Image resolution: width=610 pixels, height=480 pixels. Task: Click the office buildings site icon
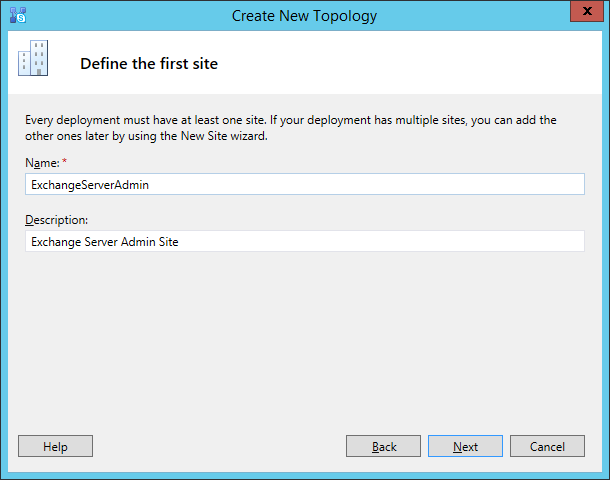coord(33,58)
